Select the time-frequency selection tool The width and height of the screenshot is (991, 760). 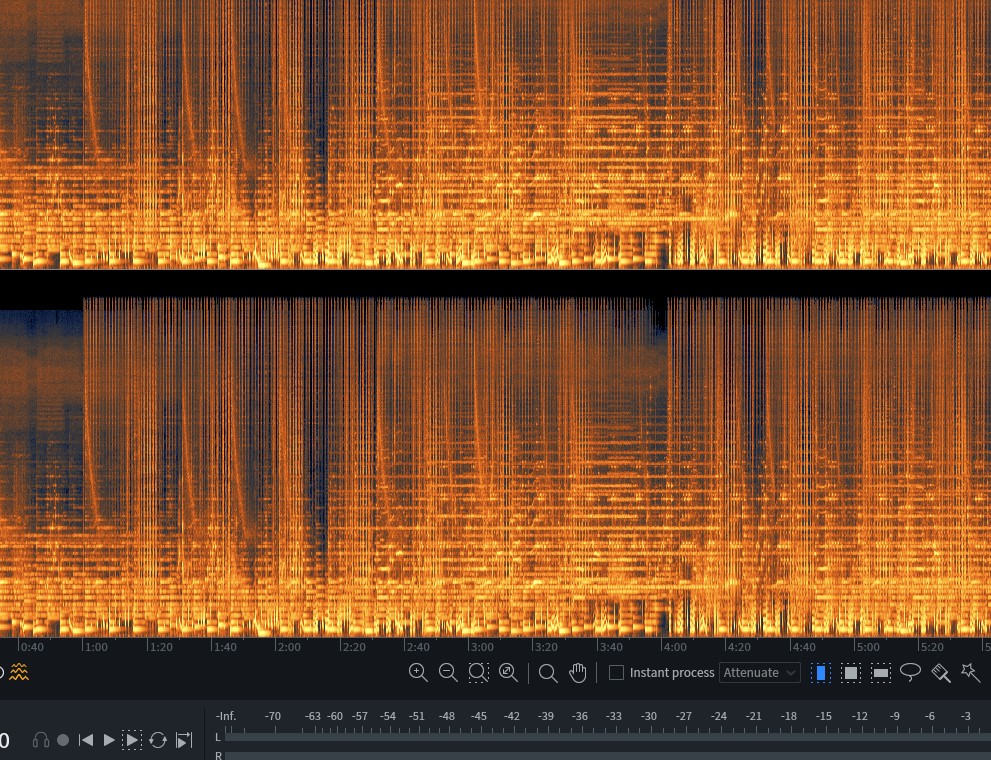[x=850, y=673]
